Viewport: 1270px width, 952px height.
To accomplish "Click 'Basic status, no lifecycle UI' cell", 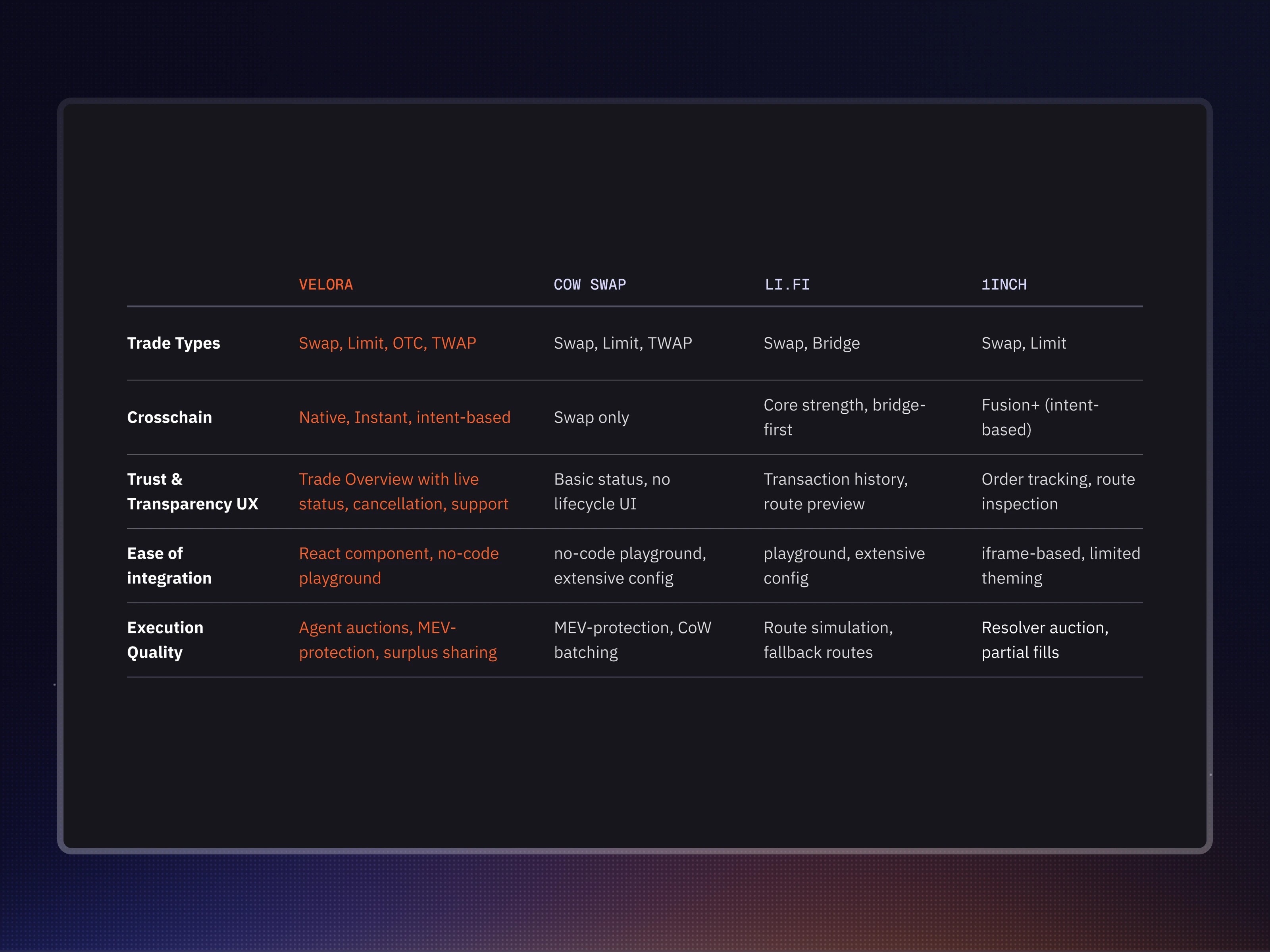I will point(612,491).
